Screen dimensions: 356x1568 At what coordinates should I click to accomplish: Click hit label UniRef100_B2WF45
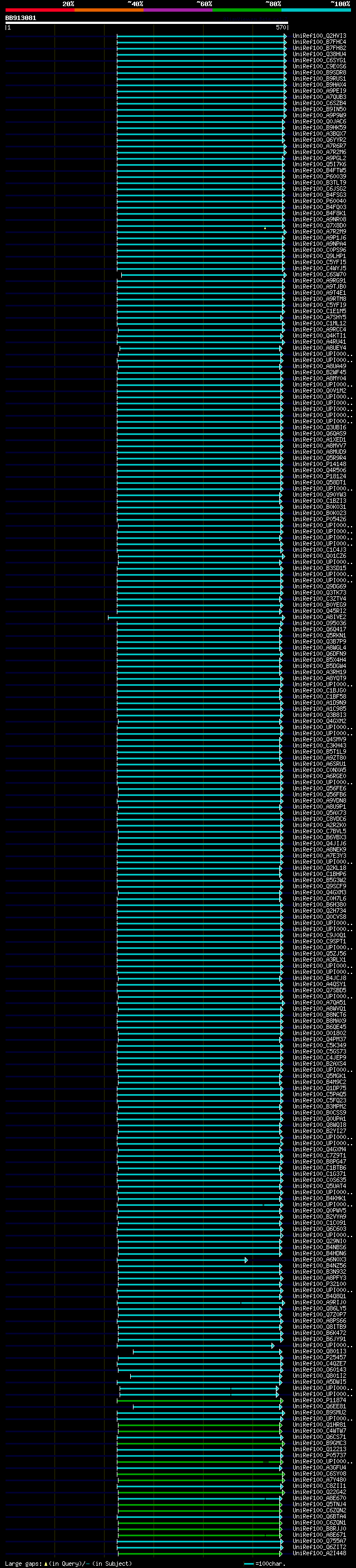[319, 373]
